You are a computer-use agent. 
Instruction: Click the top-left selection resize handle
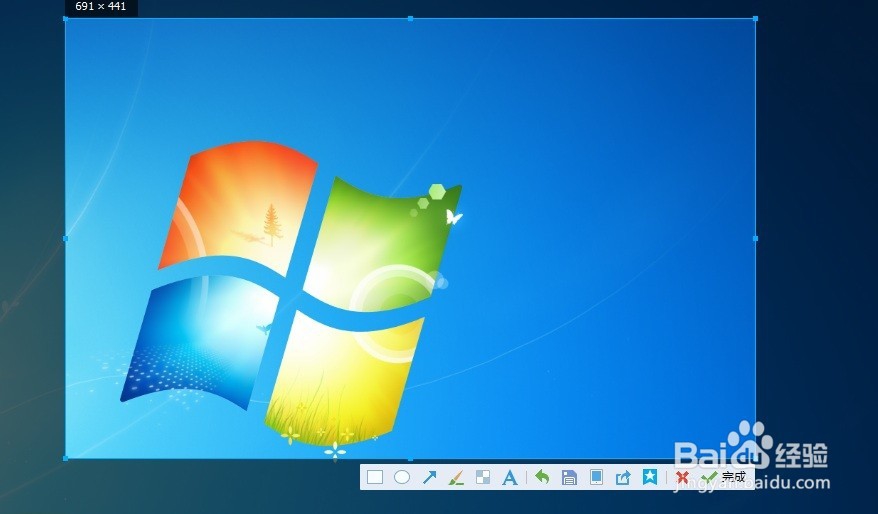click(66, 18)
